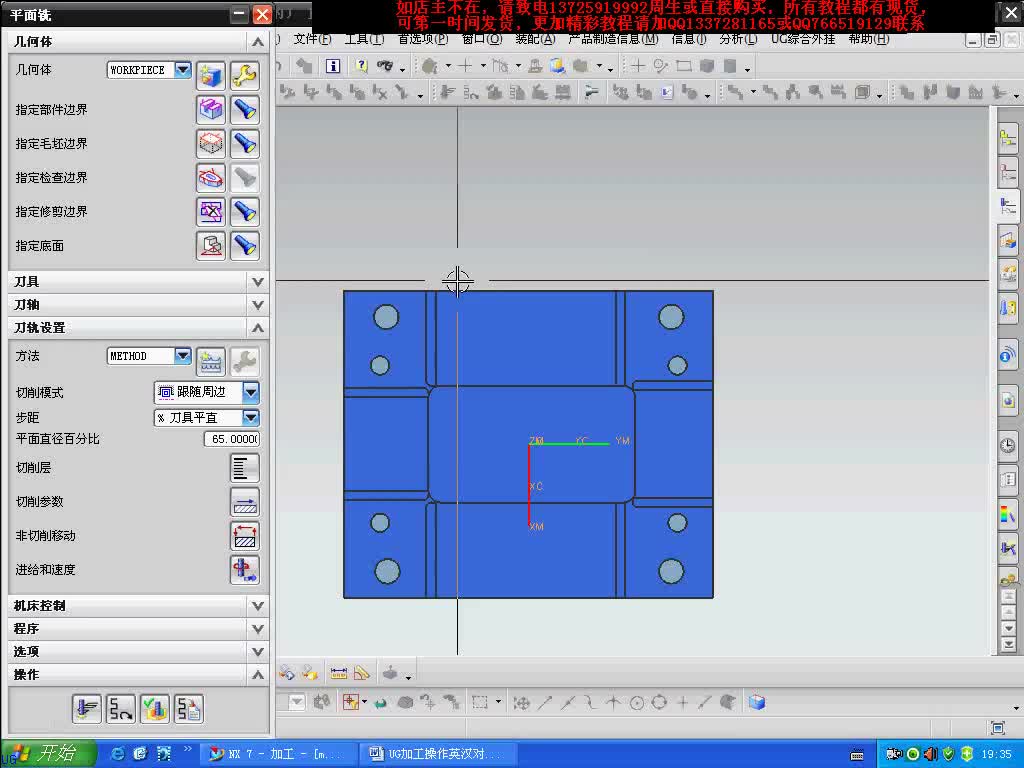The image size is (1024, 768).
Task: Select the specify part boundary icon
Action: (210, 110)
